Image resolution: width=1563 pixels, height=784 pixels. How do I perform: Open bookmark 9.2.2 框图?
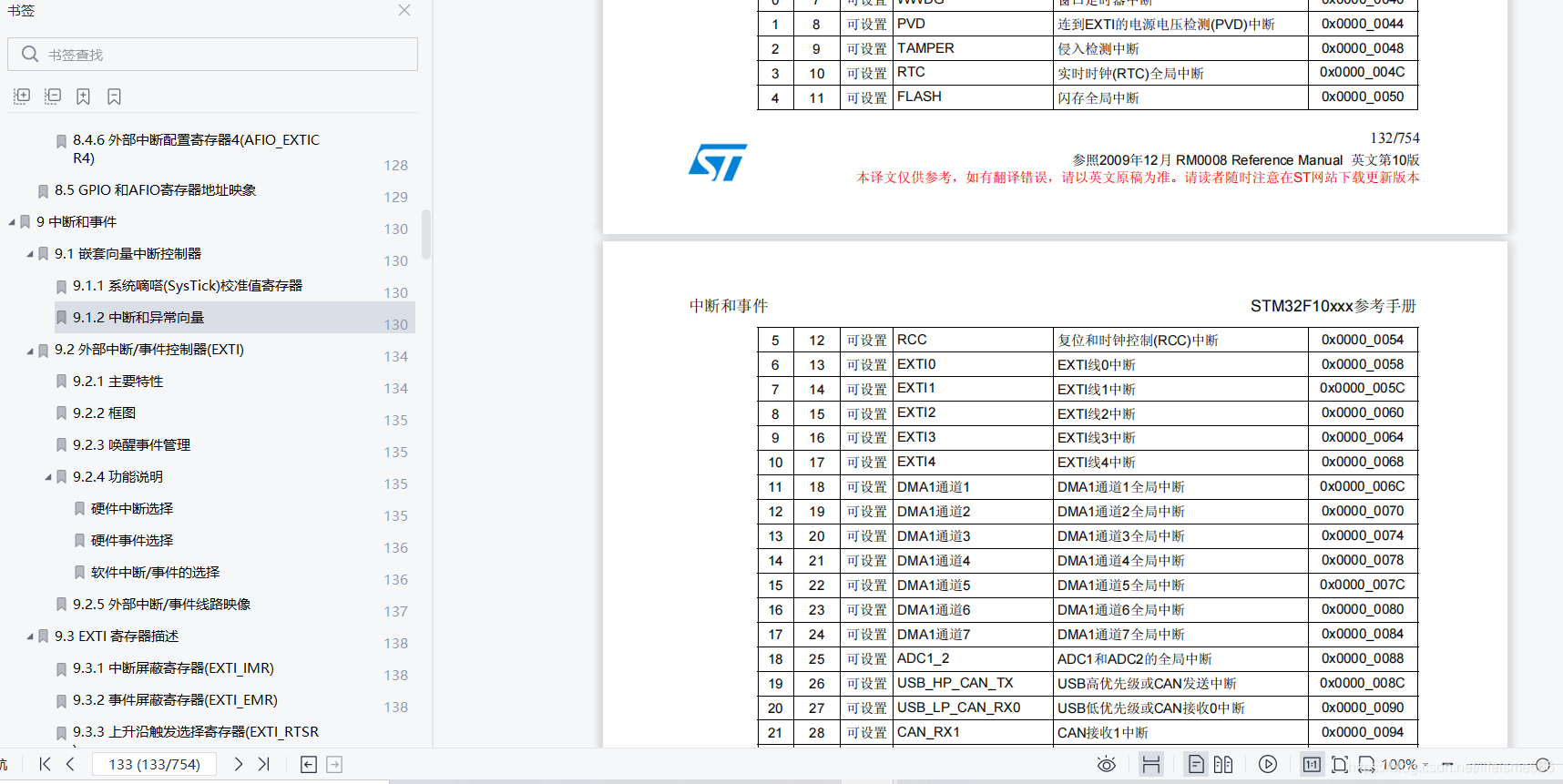click(105, 413)
